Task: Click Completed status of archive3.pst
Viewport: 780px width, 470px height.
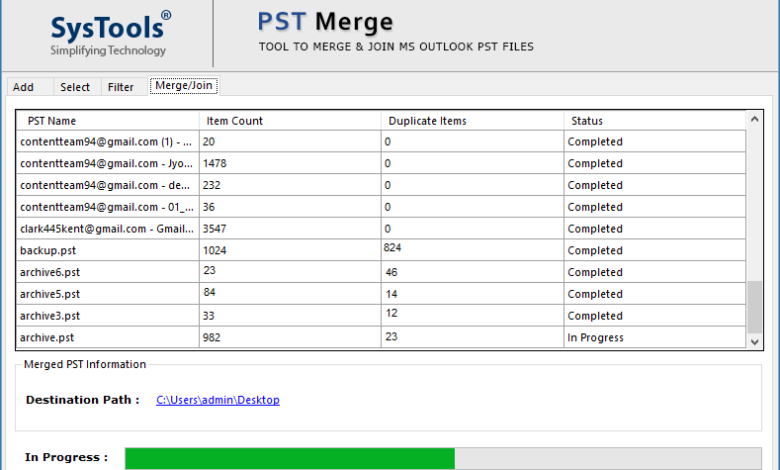Action: (595, 316)
